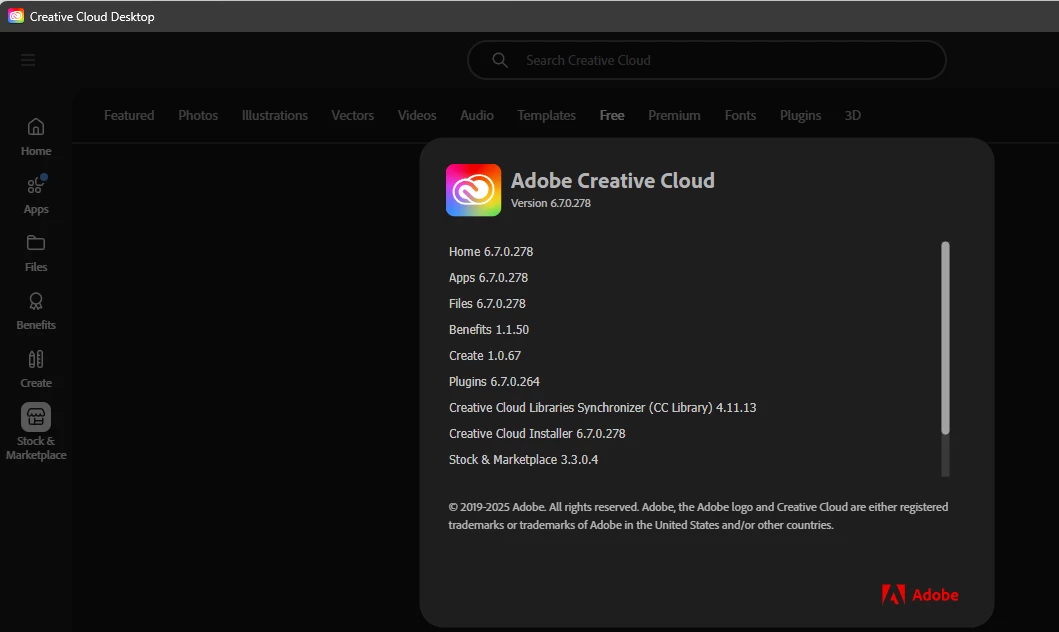The height and width of the screenshot is (632, 1059).
Task: Focus the Search Creative Cloud field
Action: [706, 60]
